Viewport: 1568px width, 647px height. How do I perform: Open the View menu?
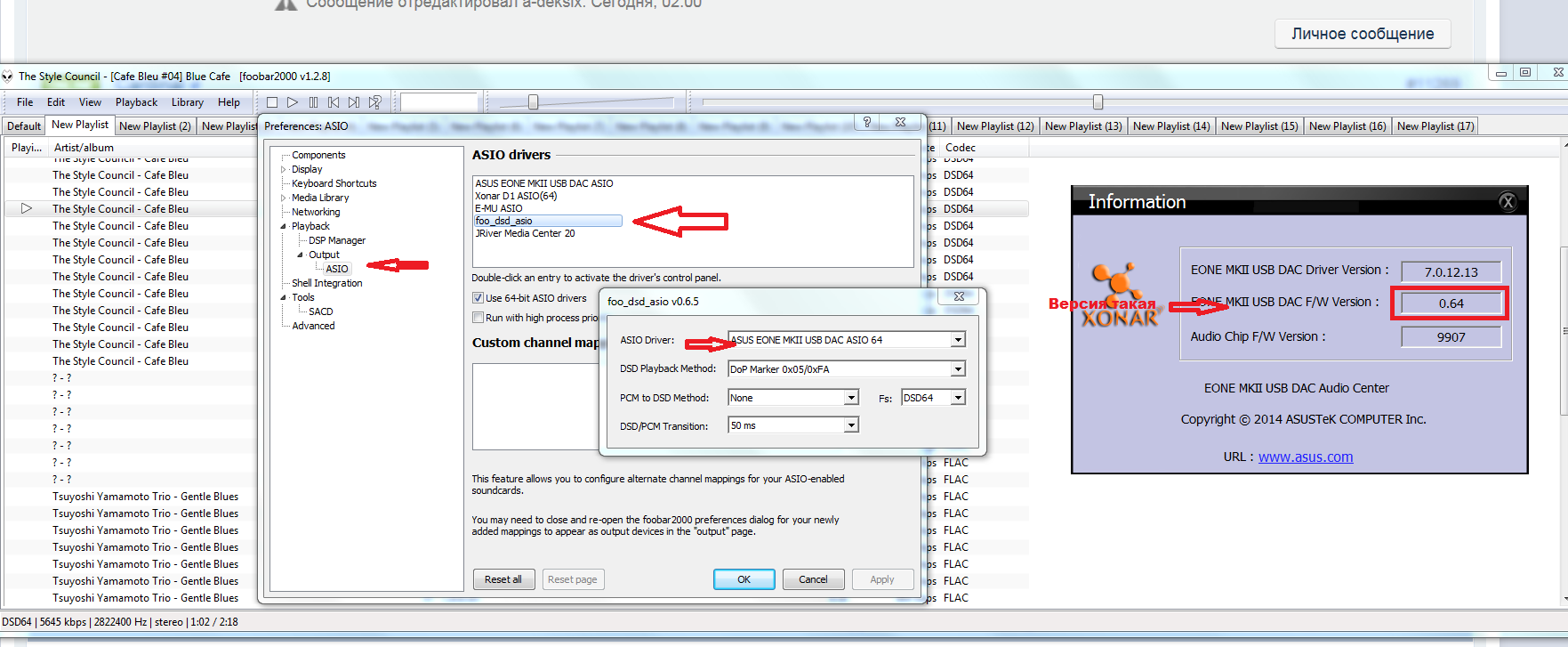click(x=90, y=102)
